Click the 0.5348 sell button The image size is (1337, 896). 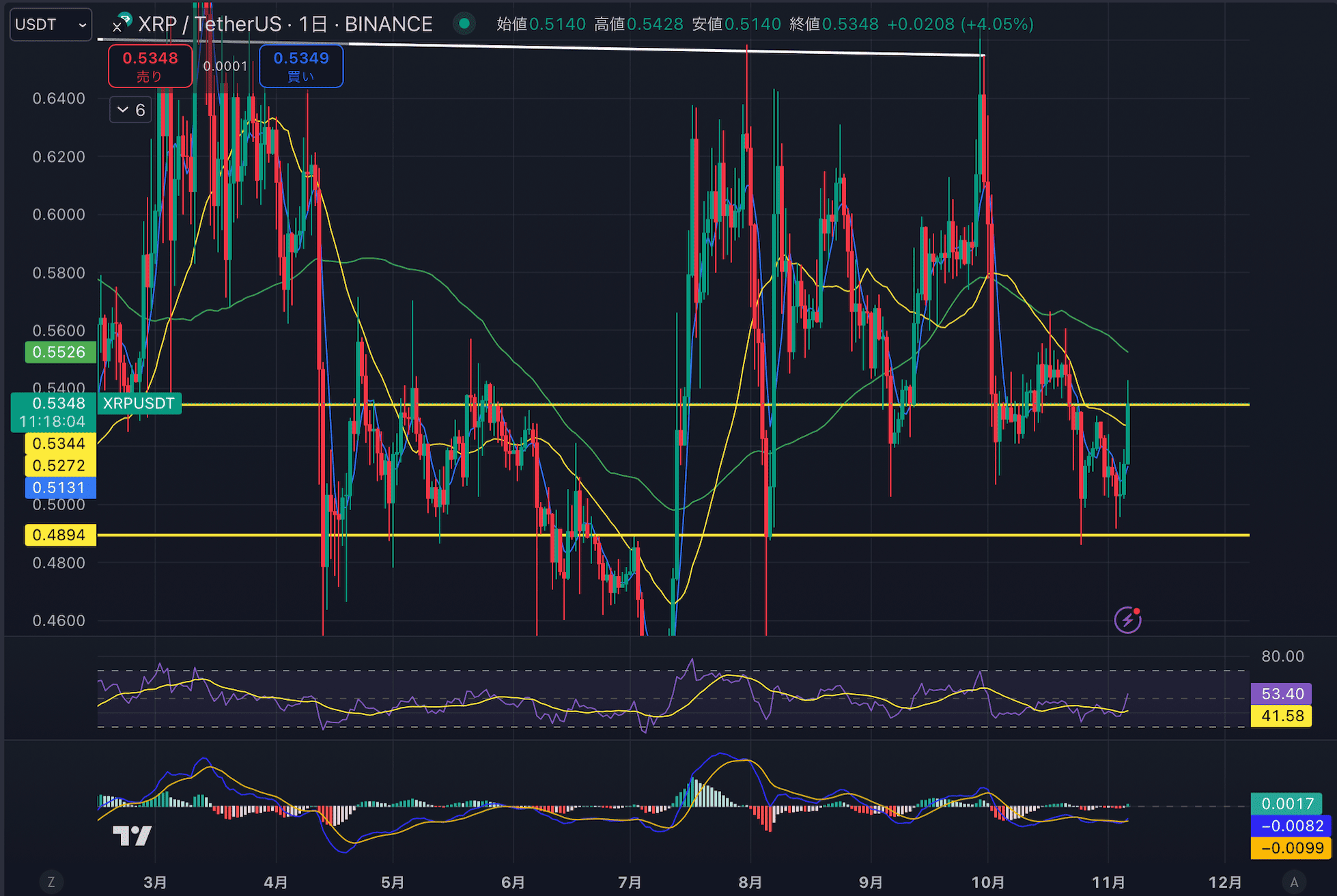(x=150, y=66)
